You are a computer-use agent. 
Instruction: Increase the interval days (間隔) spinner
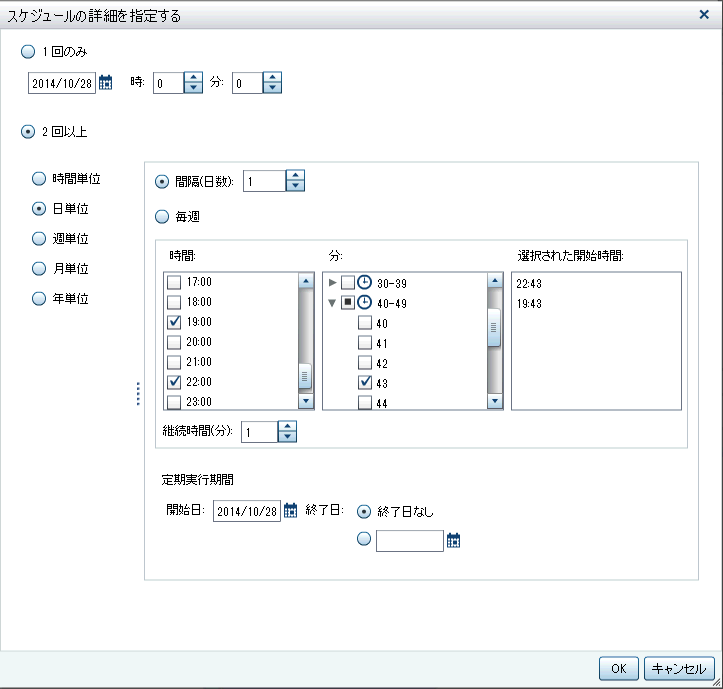click(x=294, y=176)
